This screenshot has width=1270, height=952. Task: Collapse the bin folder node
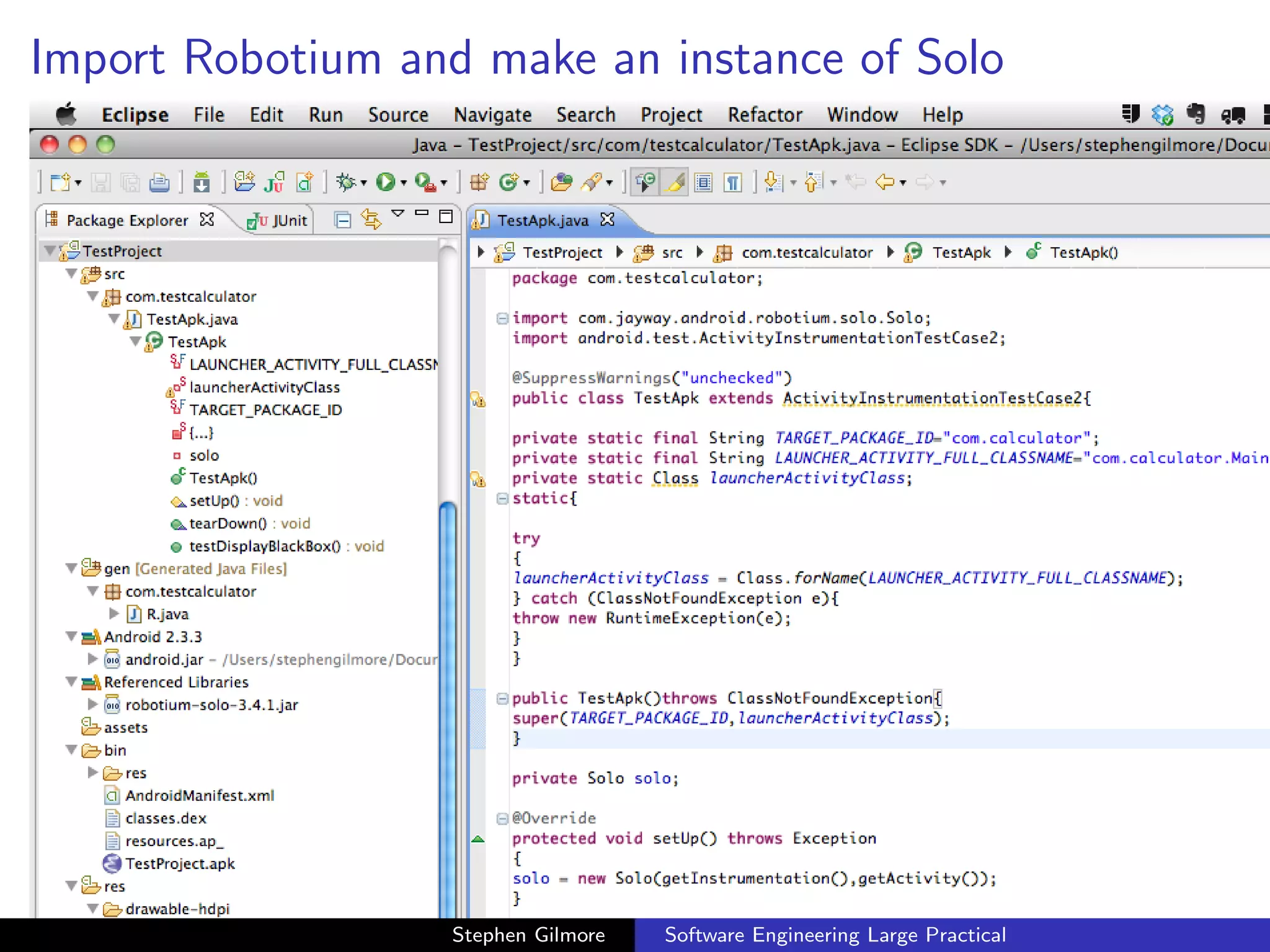[x=71, y=750]
